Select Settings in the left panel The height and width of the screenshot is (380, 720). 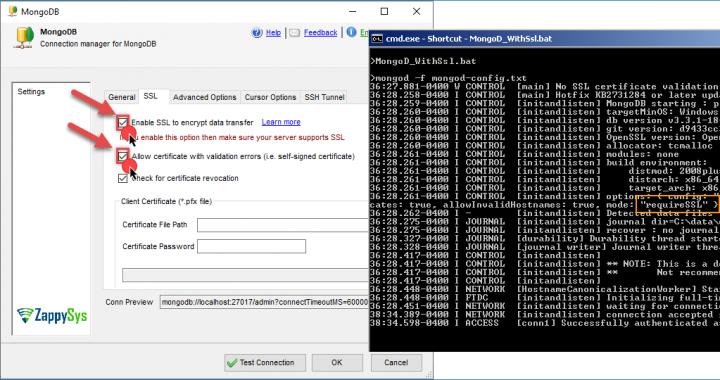pyautogui.click(x=31, y=92)
